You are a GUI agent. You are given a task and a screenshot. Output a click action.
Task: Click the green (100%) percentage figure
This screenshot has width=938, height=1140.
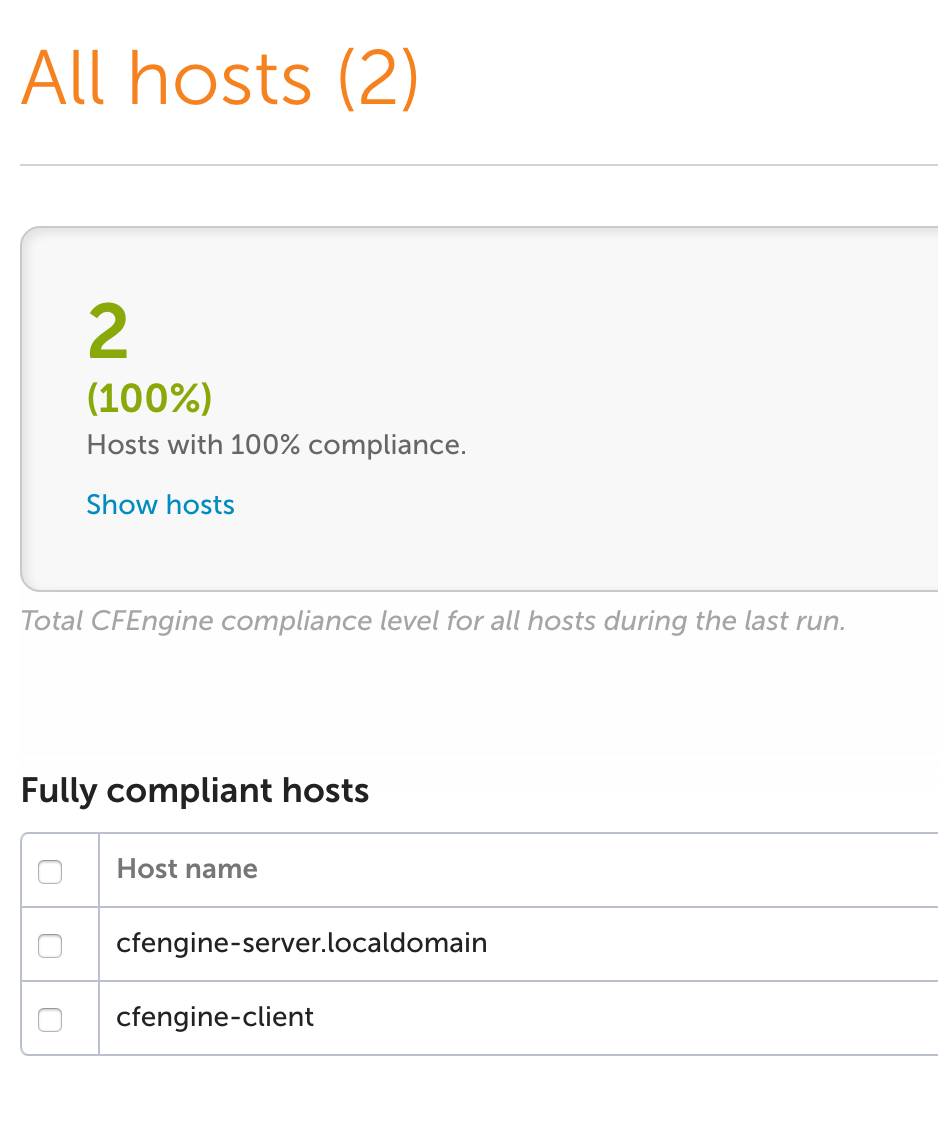click(x=149, y=398)
